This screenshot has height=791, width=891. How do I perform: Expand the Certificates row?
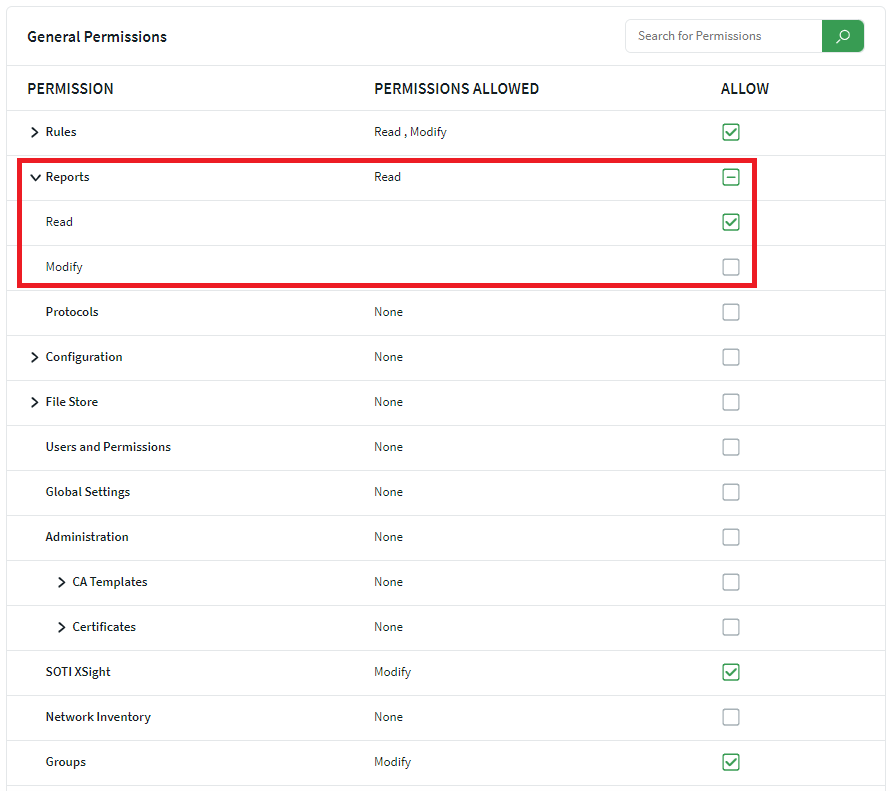click(x=61, y=627)
